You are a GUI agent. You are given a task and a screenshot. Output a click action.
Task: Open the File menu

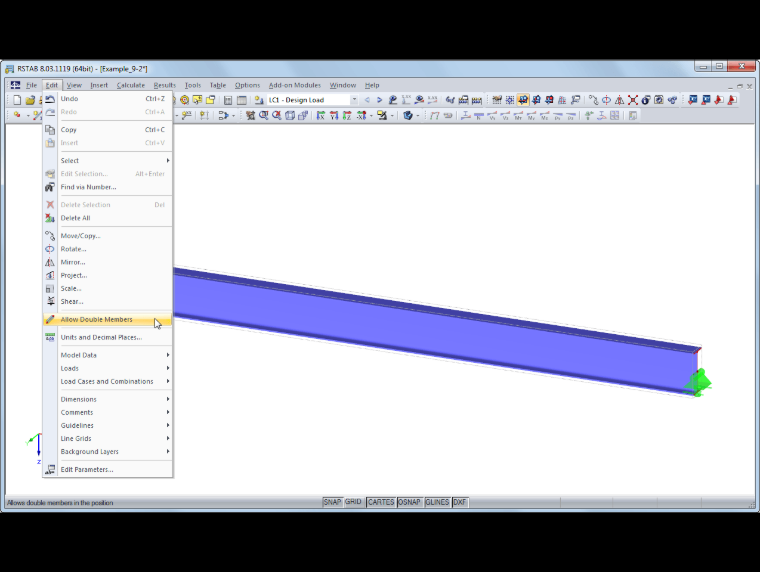[x=32, y=85]
